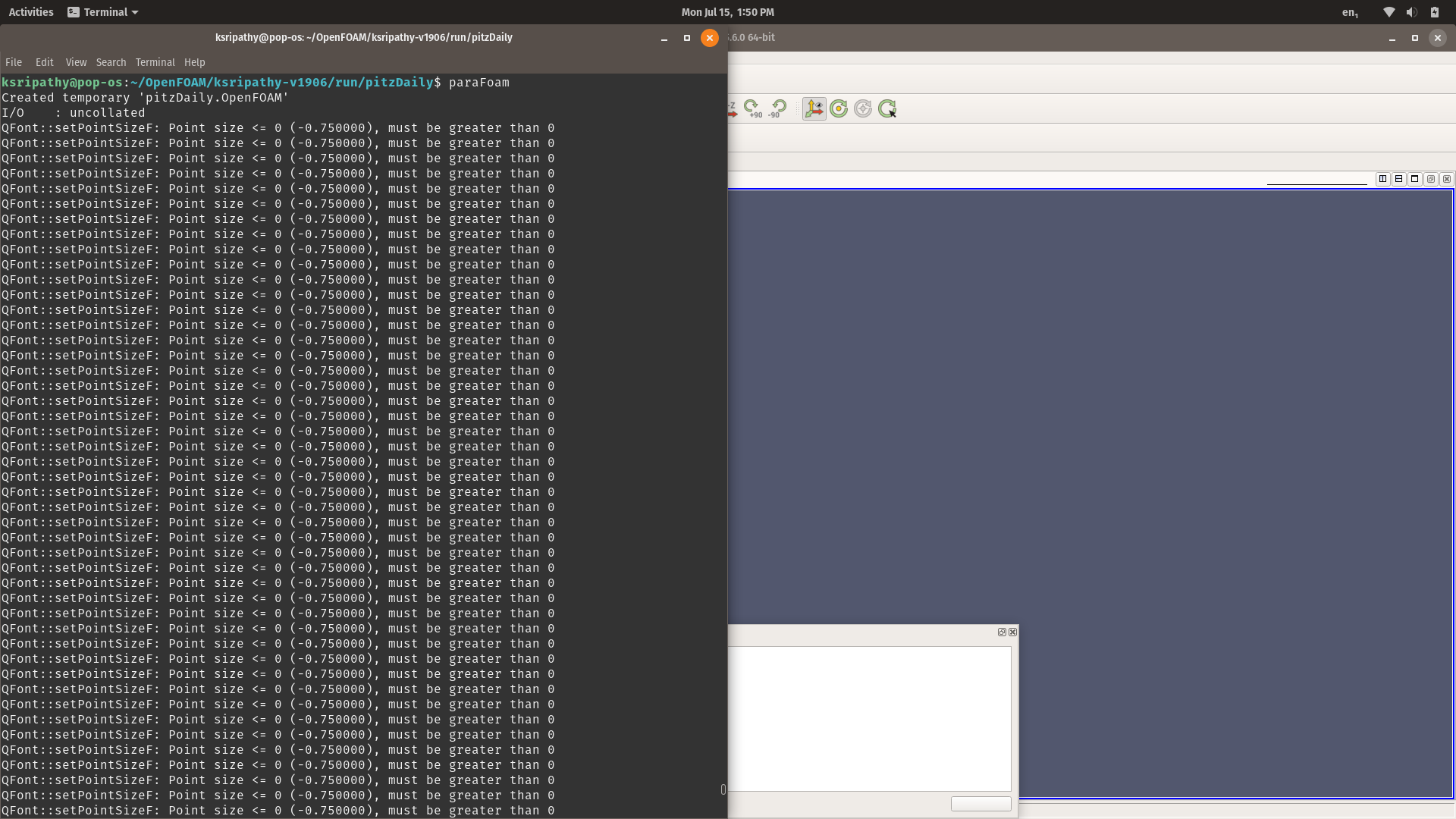The height and width of the screenshot is (819, 1456).
Task: Close the ParaView render view frame
Action: click(1447, 179)
